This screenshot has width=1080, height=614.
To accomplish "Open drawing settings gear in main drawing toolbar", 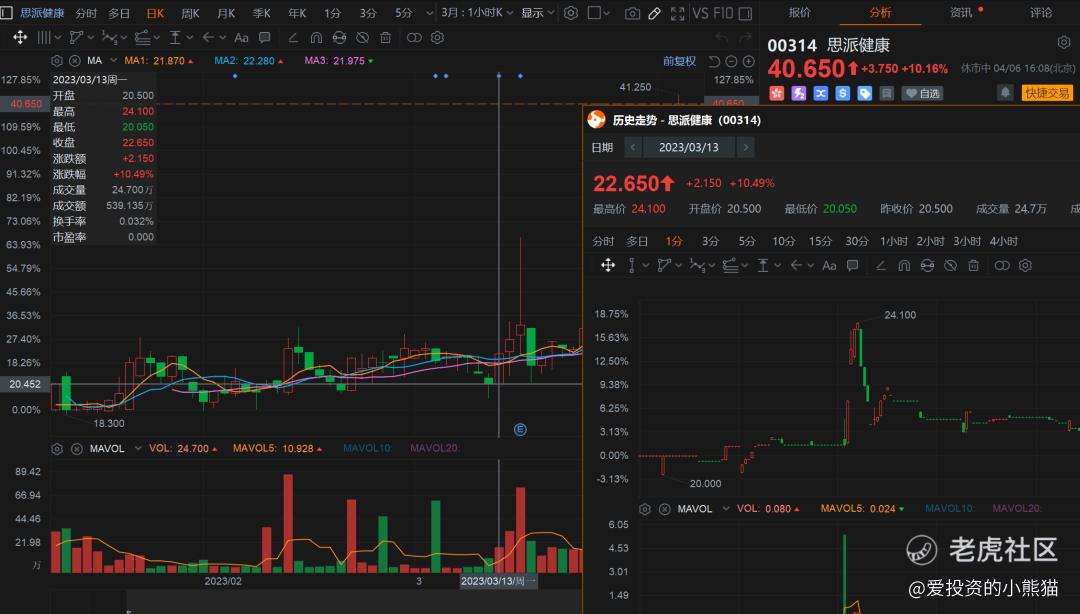I will coord(437,38).
